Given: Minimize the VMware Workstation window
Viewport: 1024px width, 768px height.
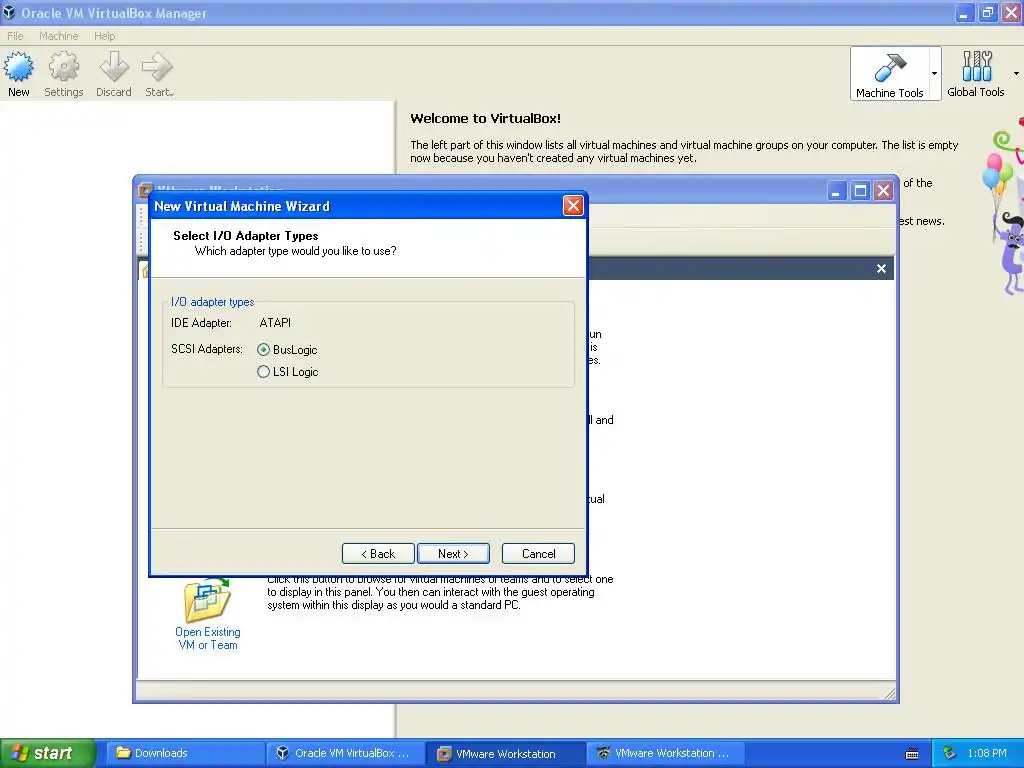Looking at the screenshot, I should click(837, 191).
